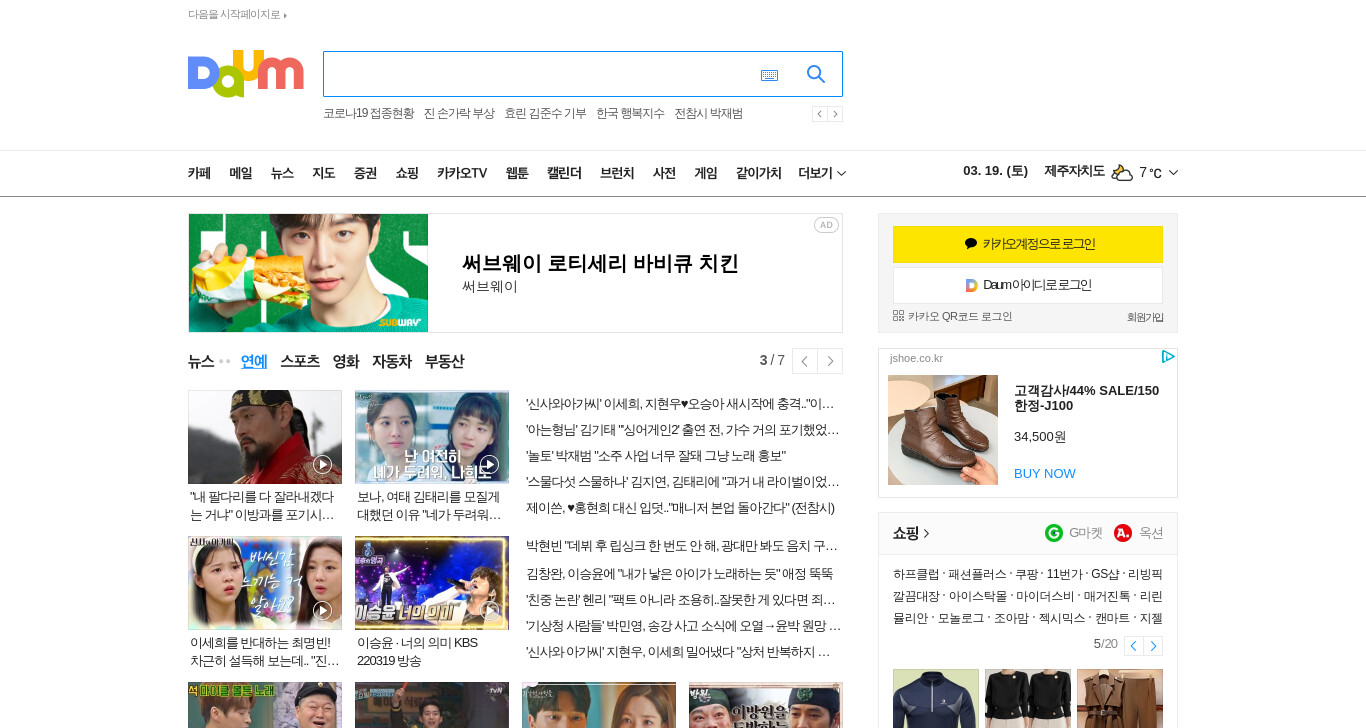Open headline about 김창완, 이승윤
1366x728 pixels.
tap(680, 574)
